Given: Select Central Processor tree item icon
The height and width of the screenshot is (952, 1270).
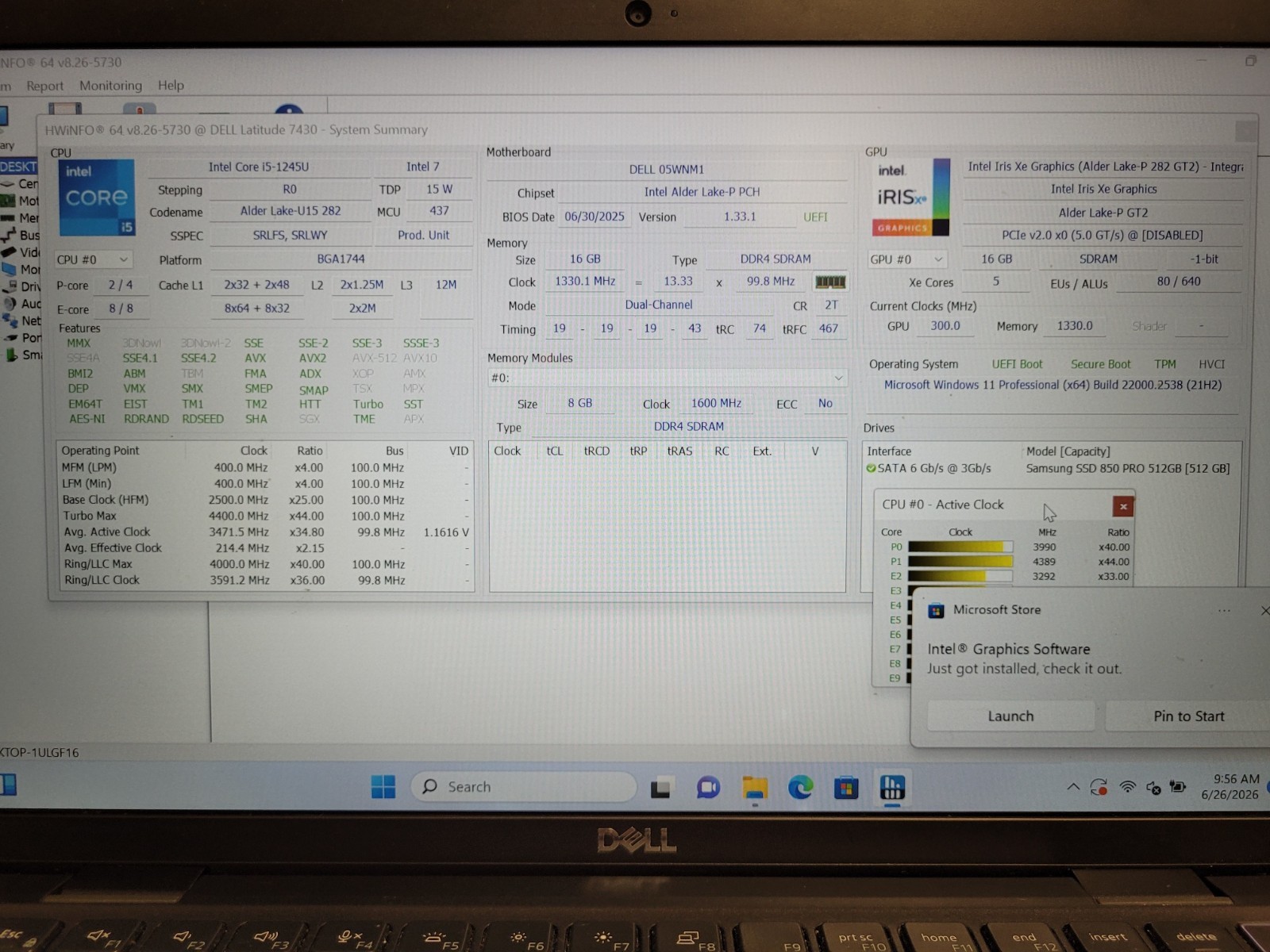Looking at the screenshot, I should point(8,183).
